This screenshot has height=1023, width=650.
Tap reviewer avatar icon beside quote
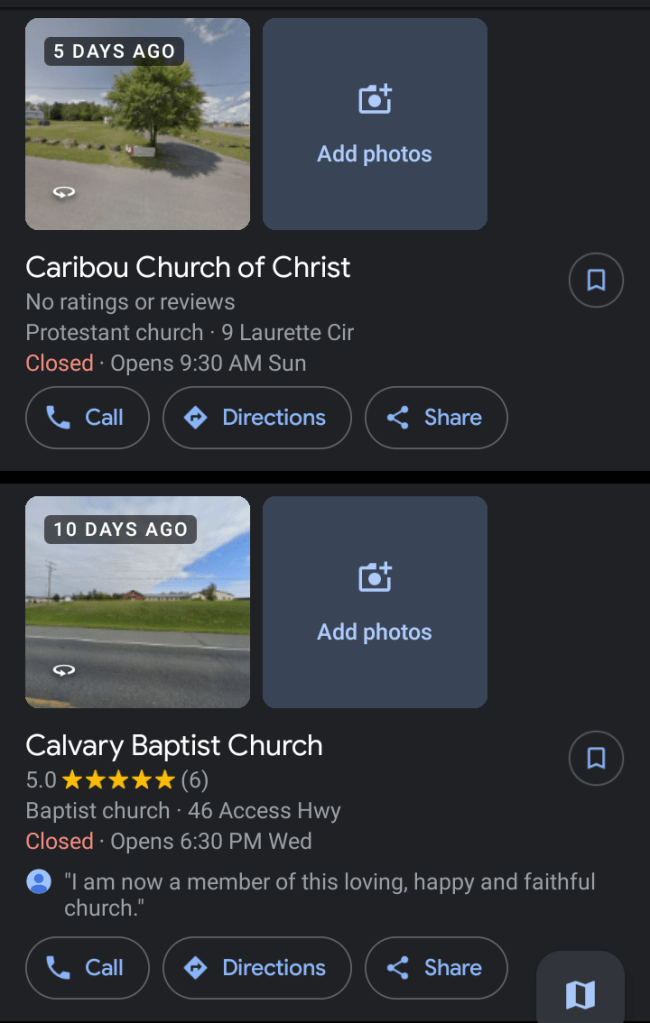(x=39, y=882)
